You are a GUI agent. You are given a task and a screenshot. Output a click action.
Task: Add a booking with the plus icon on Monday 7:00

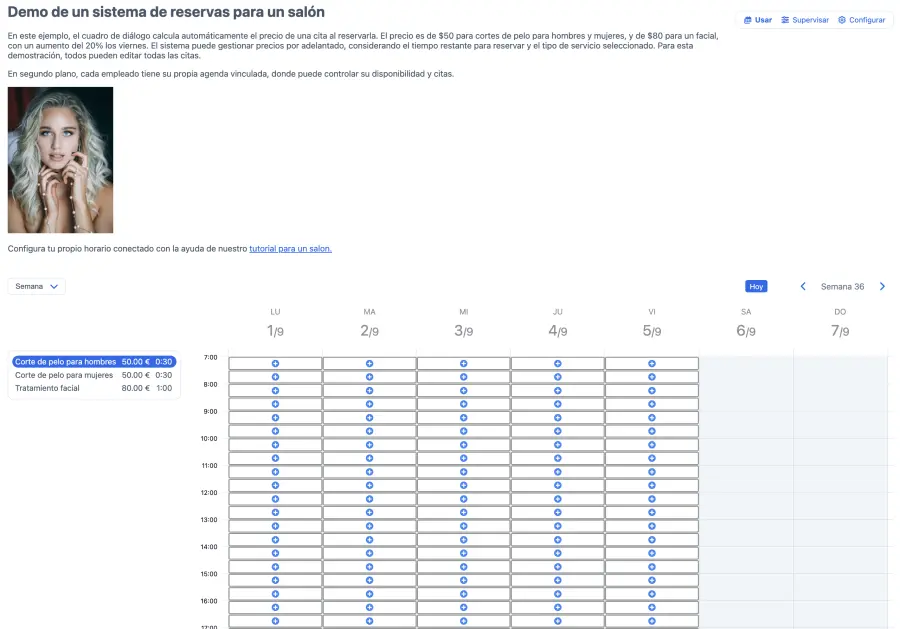tap(275, 362)
